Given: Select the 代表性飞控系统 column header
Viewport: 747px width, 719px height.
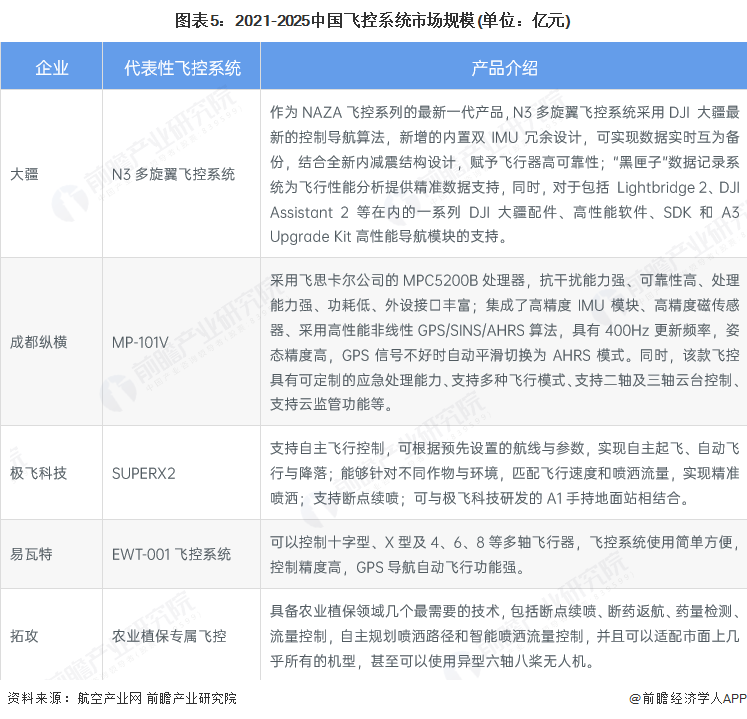Looking at the screenshot, I should [x=183, y=68].
